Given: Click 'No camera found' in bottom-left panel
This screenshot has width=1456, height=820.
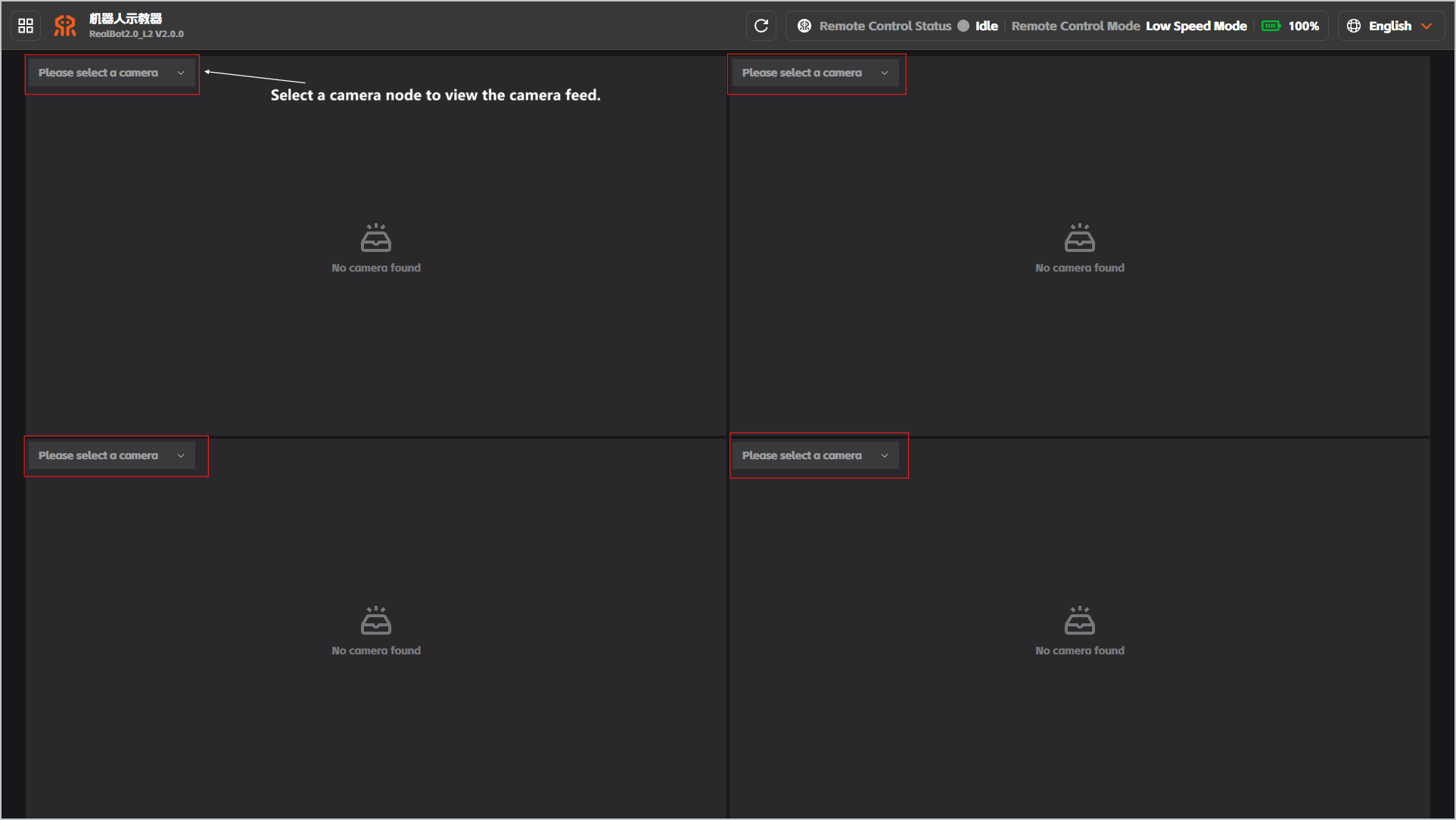Looking at the screenshot, I should pyautogui.click(x=376, y=651).
